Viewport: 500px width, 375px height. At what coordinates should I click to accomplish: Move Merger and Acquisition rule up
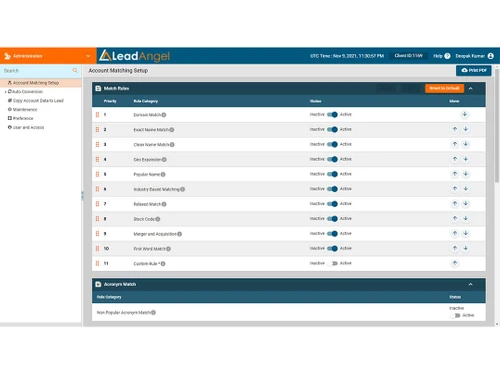pyautogui.click(x=455, y=233)
